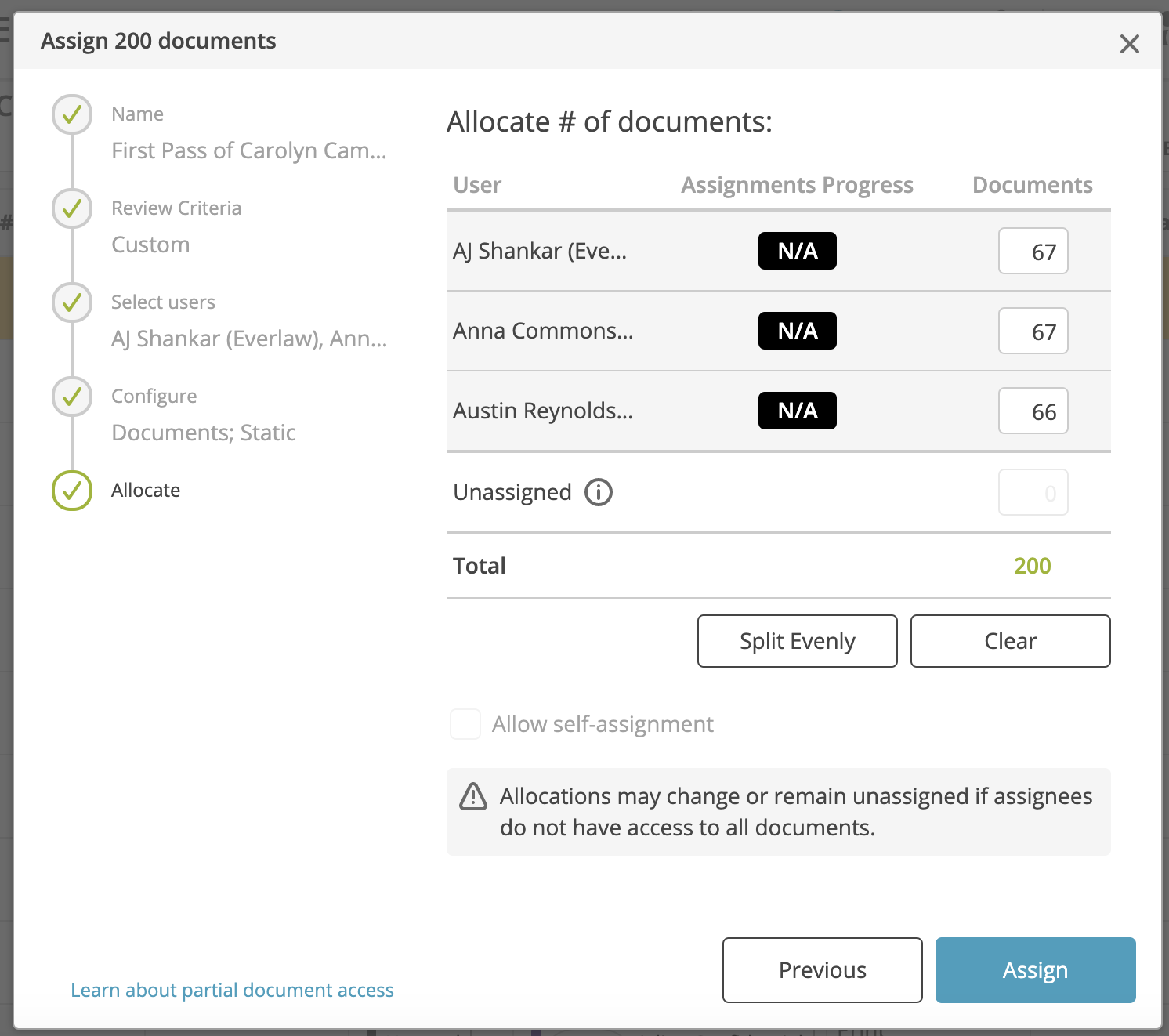
Task: Click the 'User' column header
Action: pos(477,185)
